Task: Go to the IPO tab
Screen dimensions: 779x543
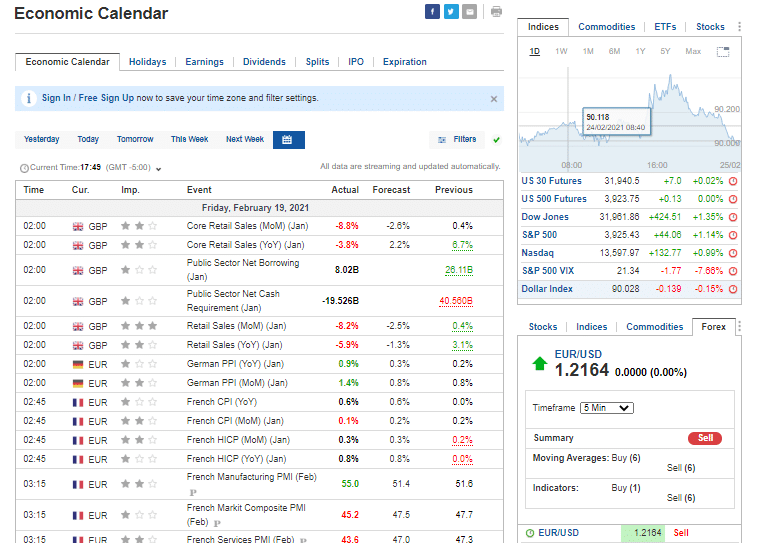Action: (356, 62)
